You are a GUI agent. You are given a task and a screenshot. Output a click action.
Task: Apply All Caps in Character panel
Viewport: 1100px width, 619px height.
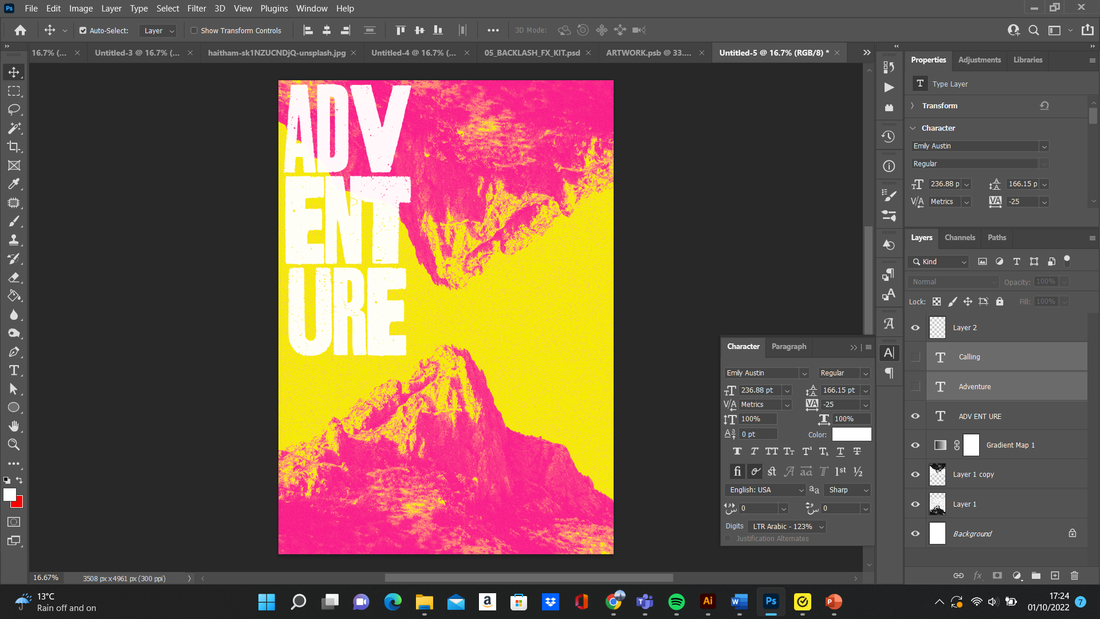(x=772, y=451)
